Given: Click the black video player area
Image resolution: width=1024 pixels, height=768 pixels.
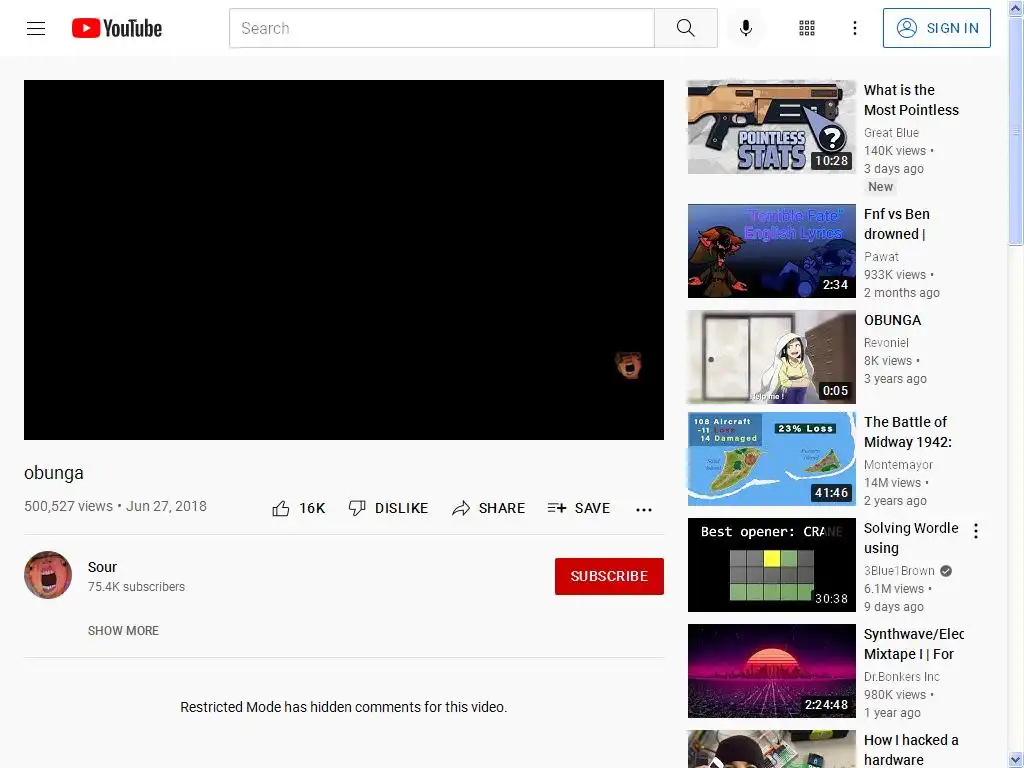Looking at the screenshot, I should (344, 260).
